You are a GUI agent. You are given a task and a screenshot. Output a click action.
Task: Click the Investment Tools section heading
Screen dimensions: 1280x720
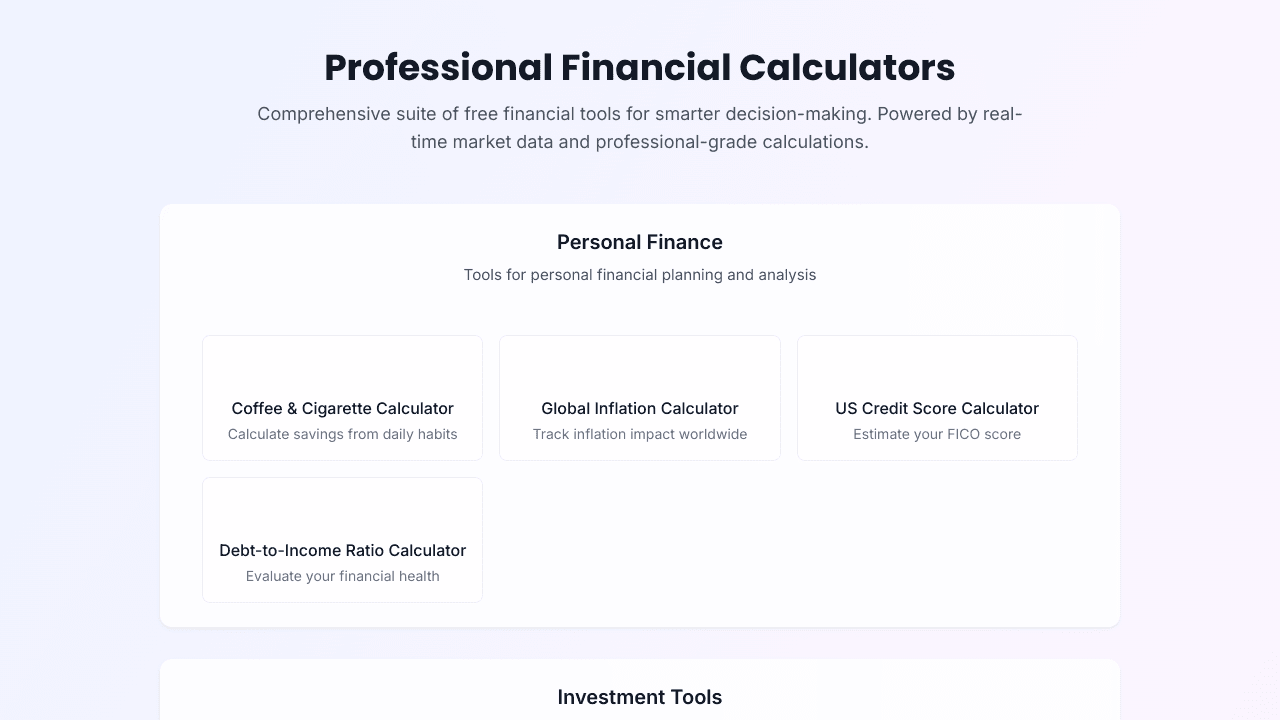pos(640,697)
